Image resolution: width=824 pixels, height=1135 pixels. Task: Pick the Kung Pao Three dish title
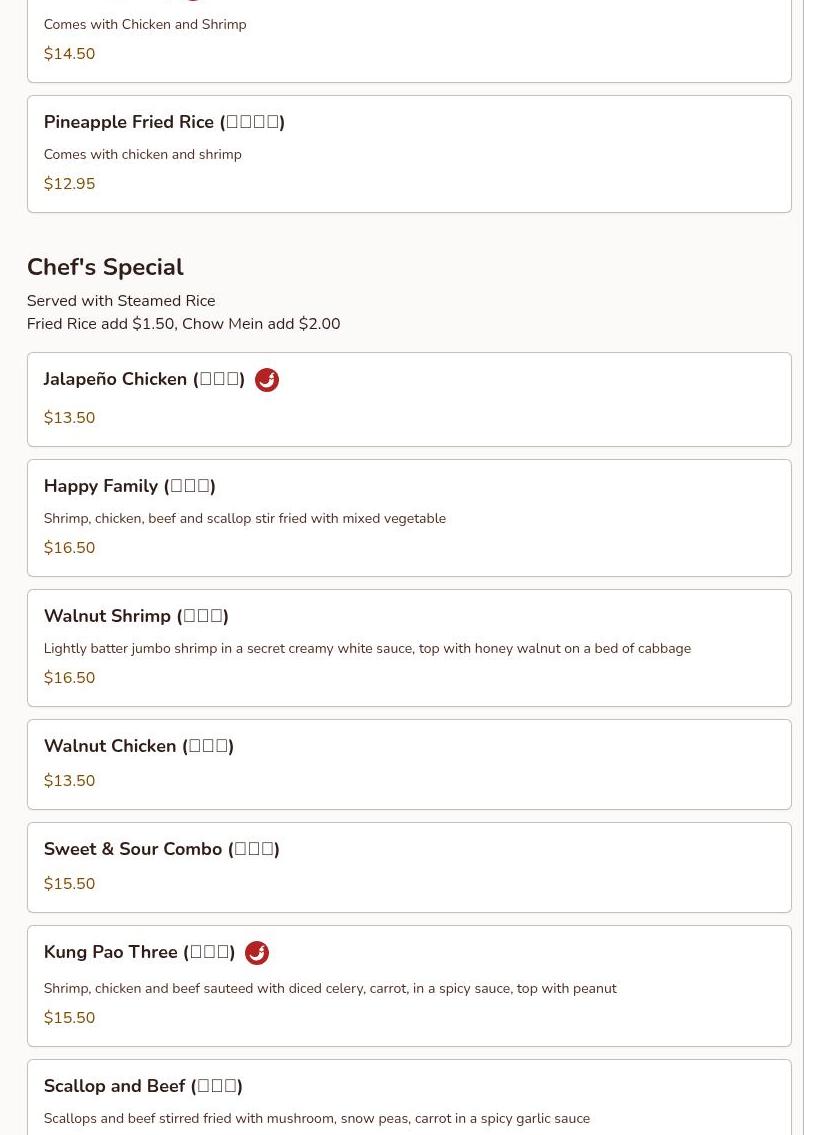tap(139, 952)
